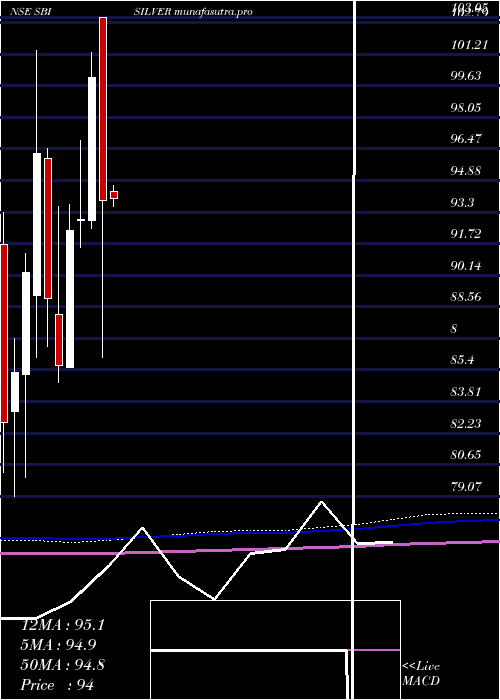Click the '50MA : 94.8' readout
The image size is (500, 700).
click(63, 665)
